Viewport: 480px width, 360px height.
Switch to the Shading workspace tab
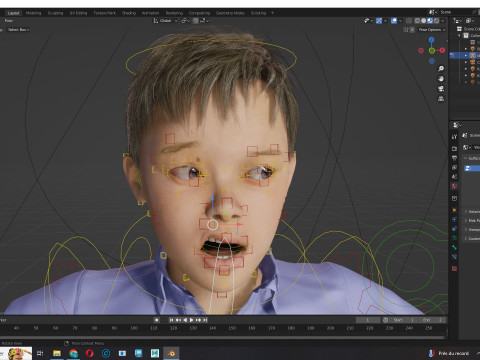click(129, 13)
